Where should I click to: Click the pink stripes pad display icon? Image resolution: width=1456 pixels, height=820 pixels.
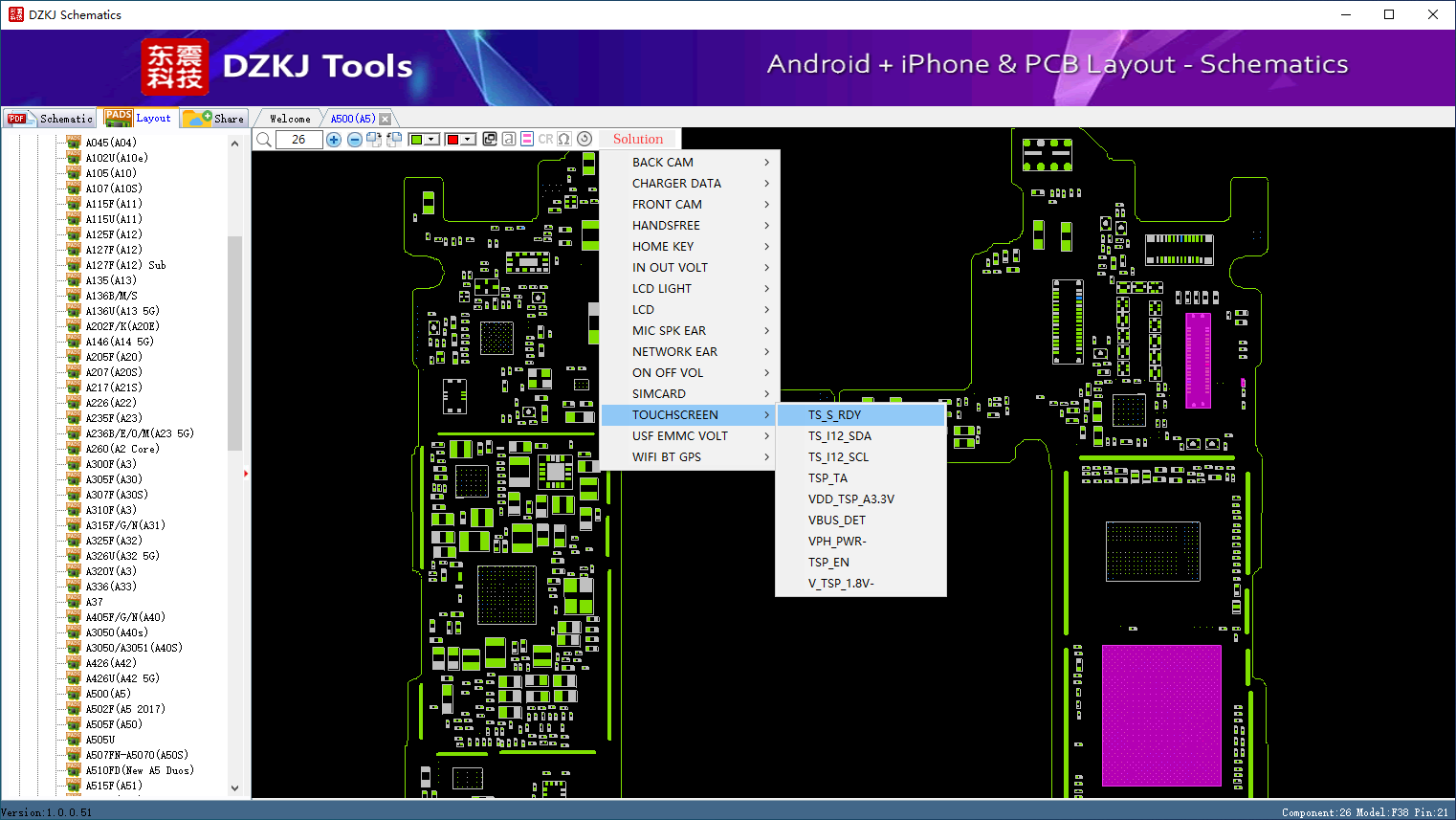pyautogui.click(x=527, y=139)
